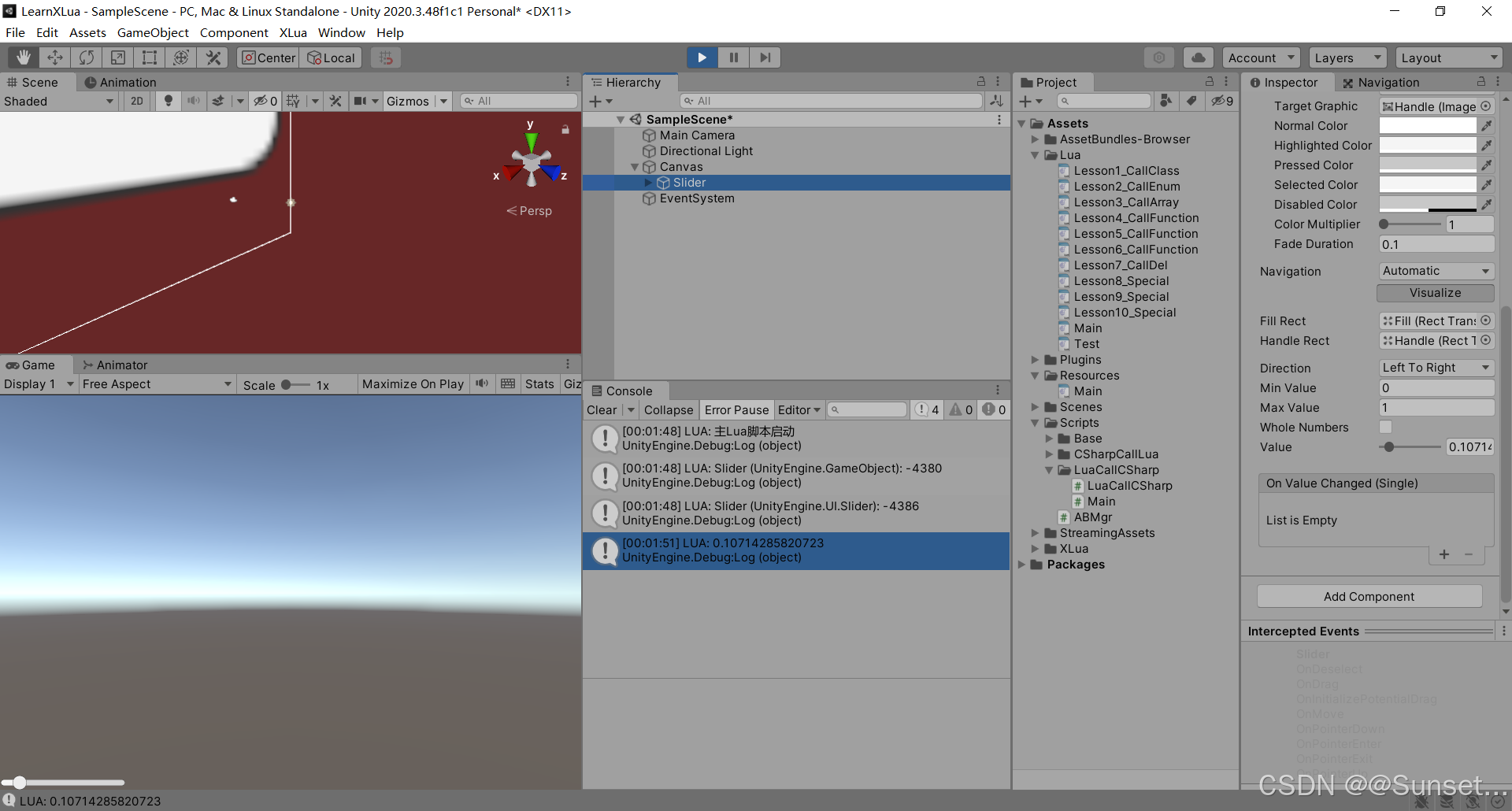1512x811 pixels.
Task: Toggle Collapse in Console
Action: [669, 410]
